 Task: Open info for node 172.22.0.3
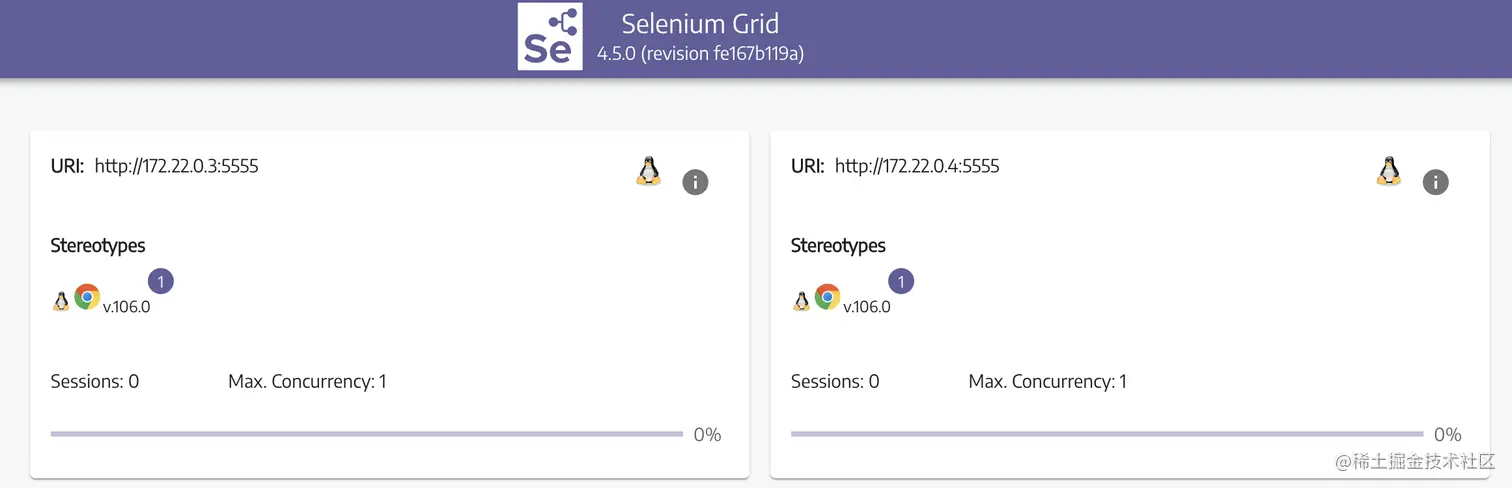point(695,182)
